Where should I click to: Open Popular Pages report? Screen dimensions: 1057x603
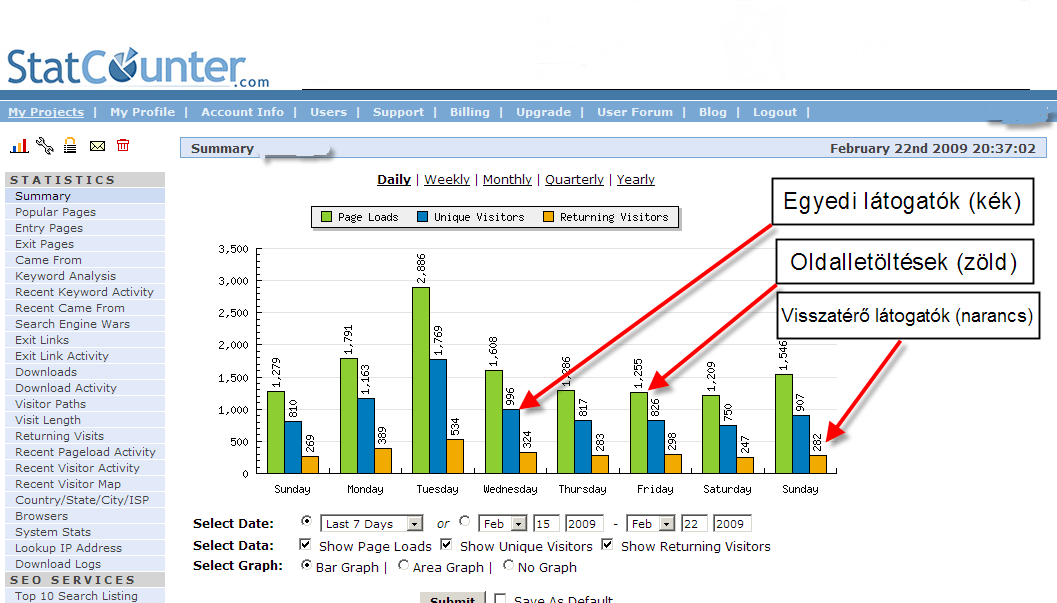[x=85, y=212]
